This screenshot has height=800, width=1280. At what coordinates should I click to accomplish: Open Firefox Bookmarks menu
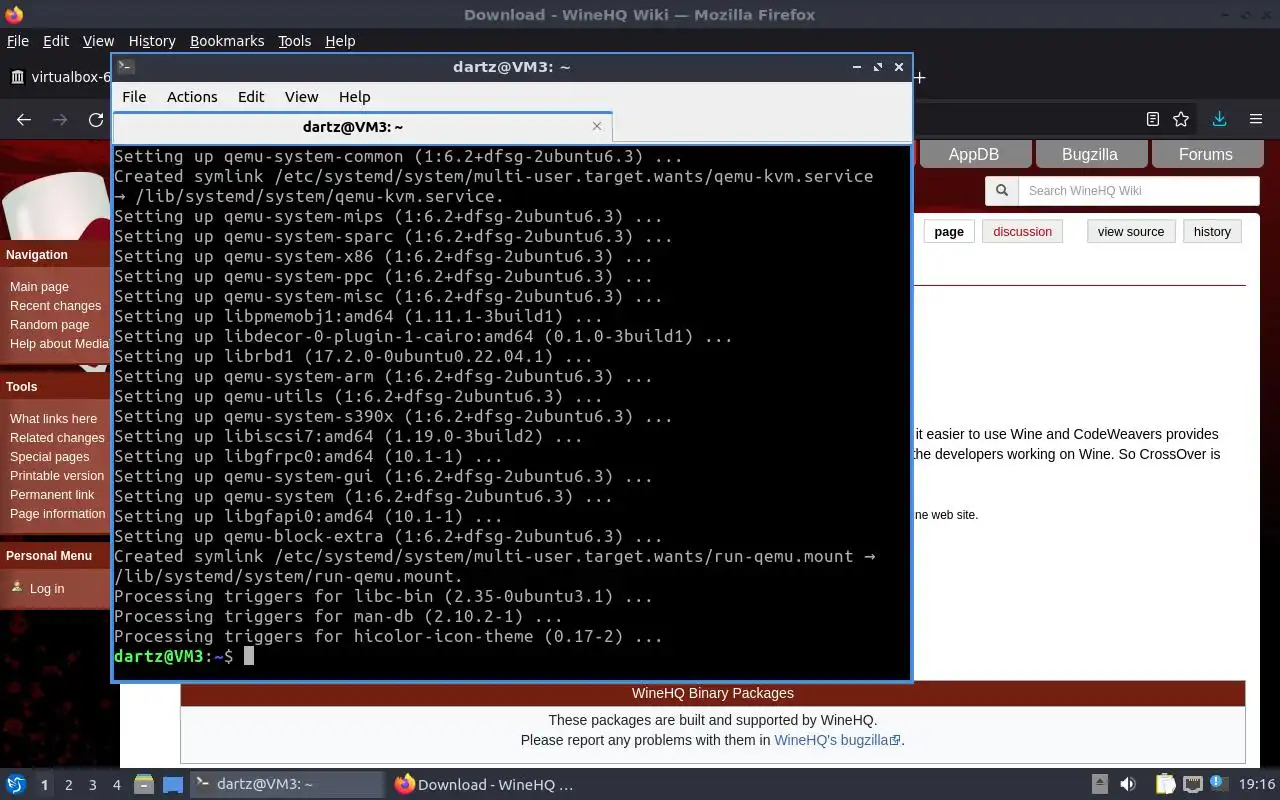click(227, 41)
